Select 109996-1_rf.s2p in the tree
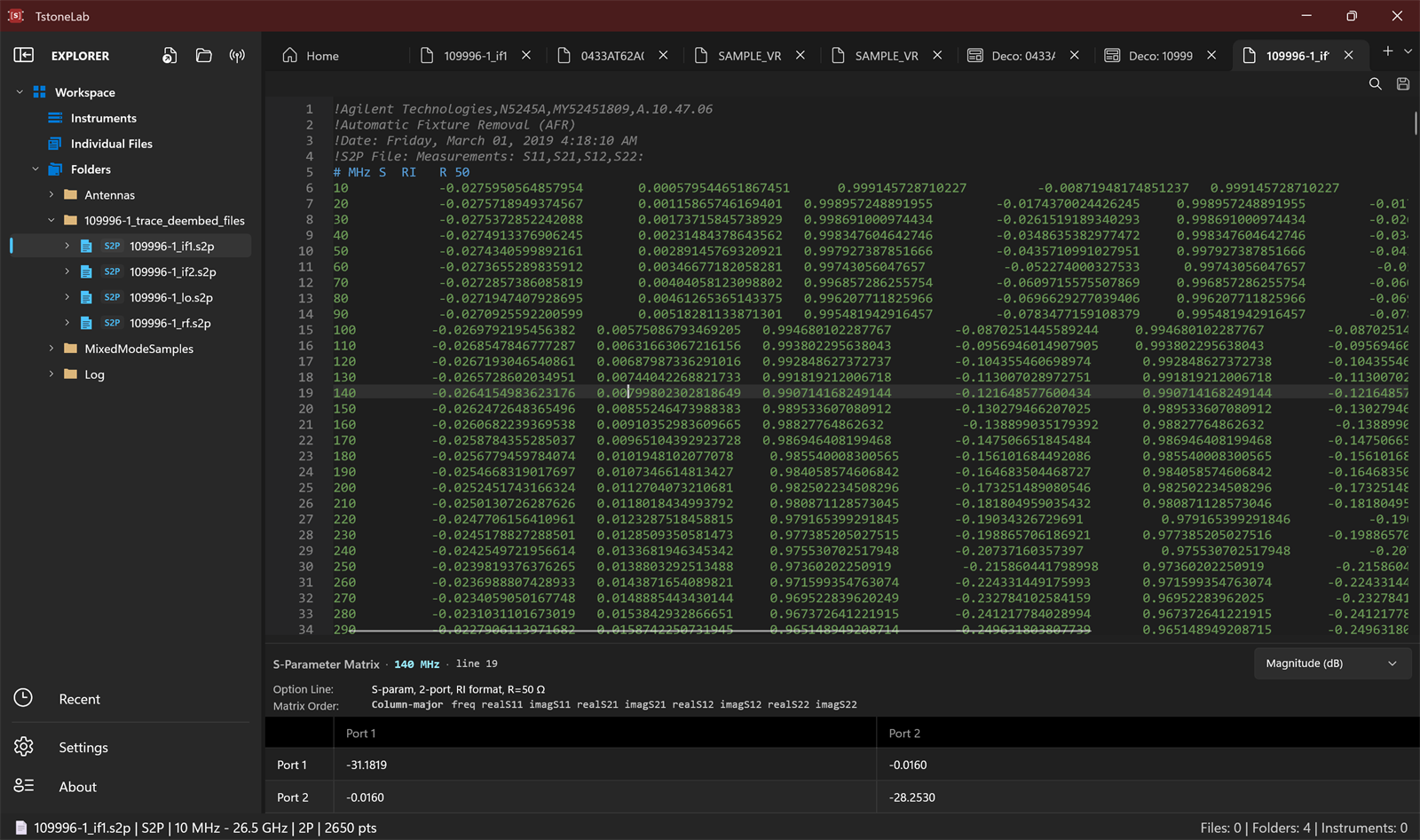 coord(170,323)
